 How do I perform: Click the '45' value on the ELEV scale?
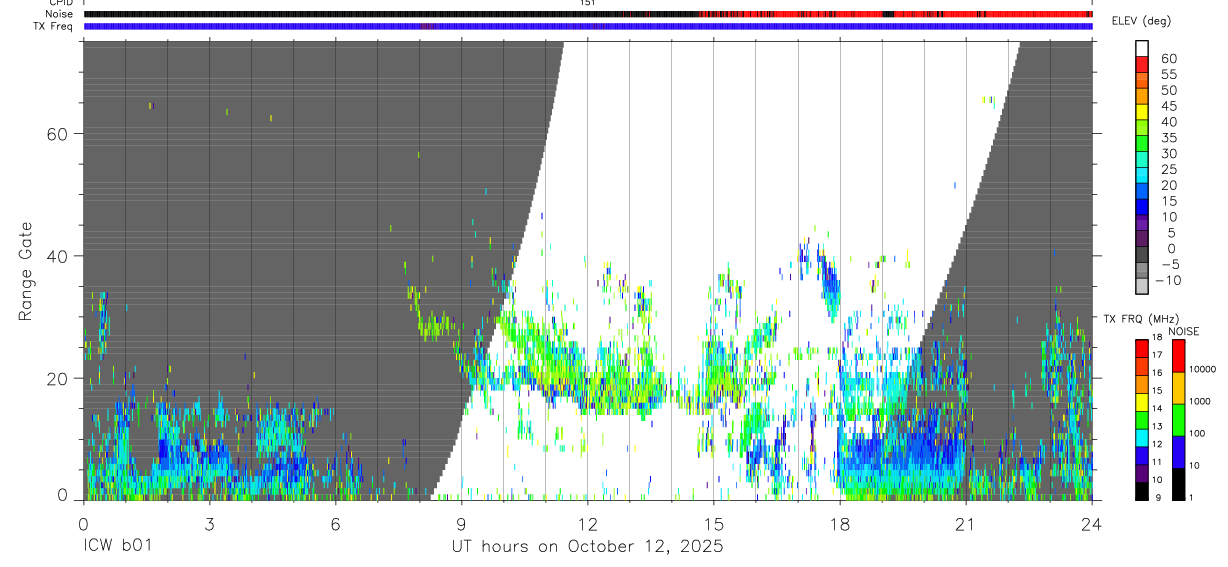tap(1168, 105)
